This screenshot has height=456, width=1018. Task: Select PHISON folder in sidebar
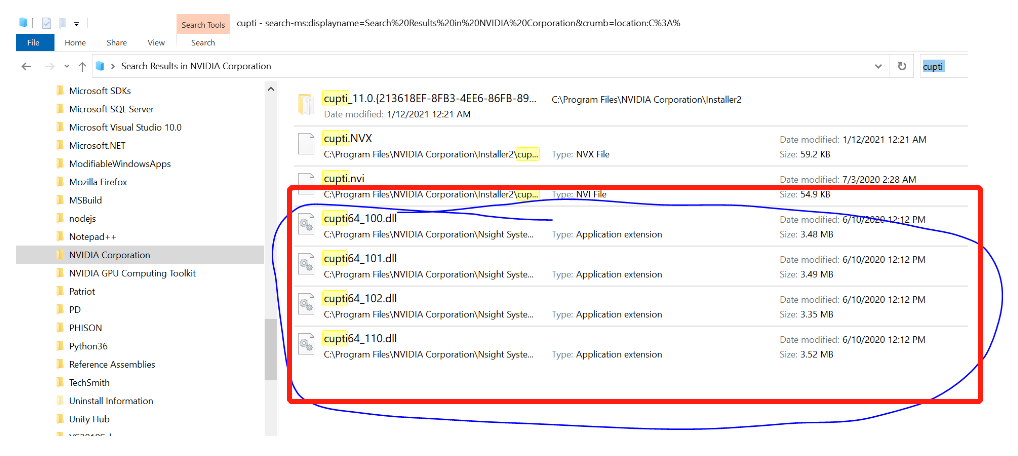point(85,328)
